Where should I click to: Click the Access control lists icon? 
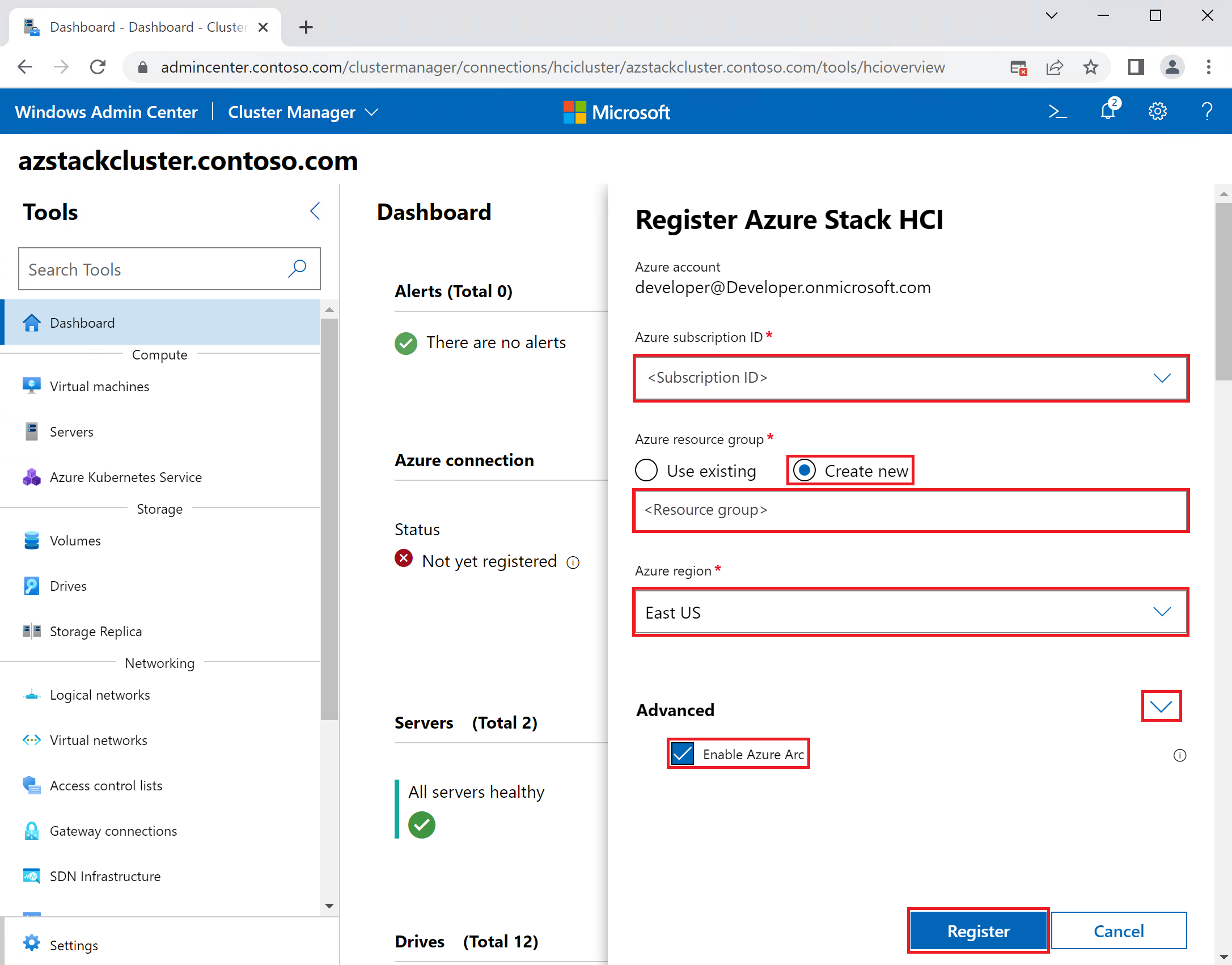32,785
